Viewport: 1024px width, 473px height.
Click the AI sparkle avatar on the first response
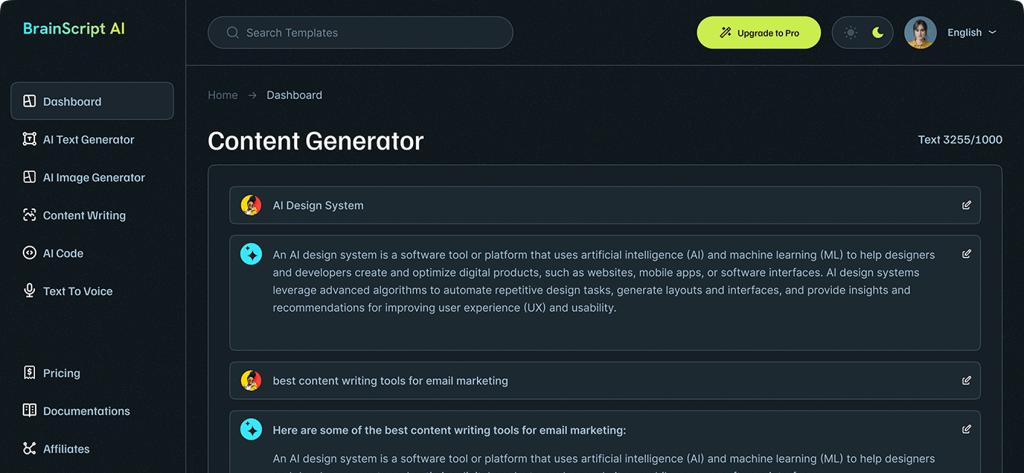pos(251,254)
